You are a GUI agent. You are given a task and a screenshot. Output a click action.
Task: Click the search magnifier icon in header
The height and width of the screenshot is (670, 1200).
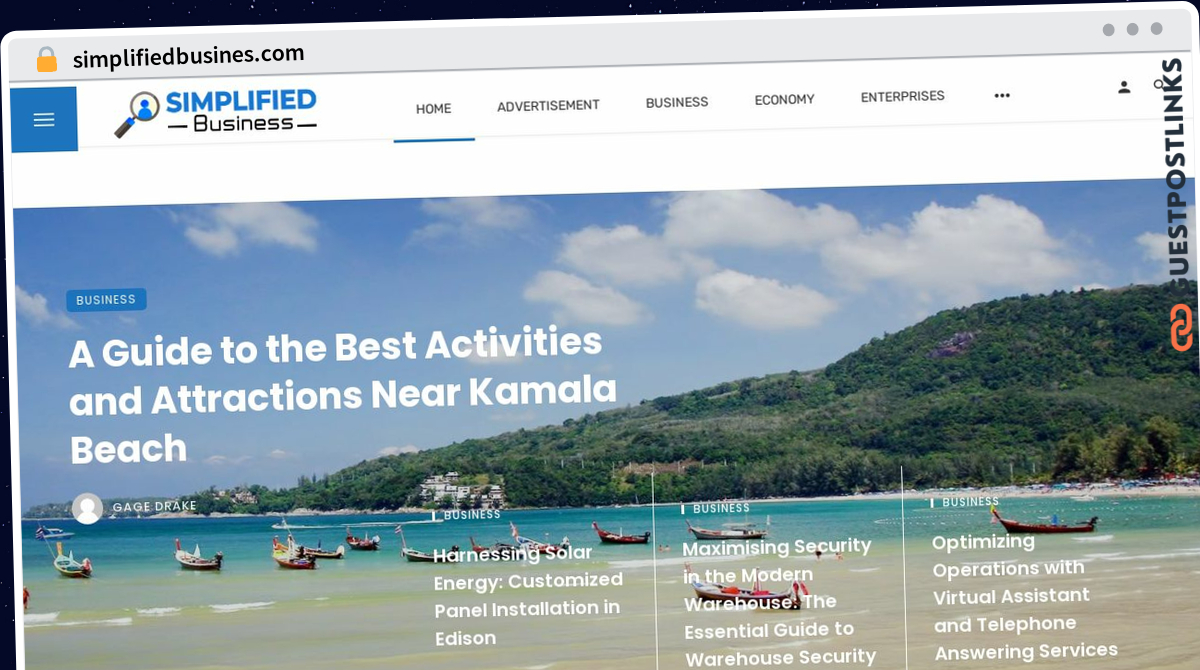(x=1160, y=86)
